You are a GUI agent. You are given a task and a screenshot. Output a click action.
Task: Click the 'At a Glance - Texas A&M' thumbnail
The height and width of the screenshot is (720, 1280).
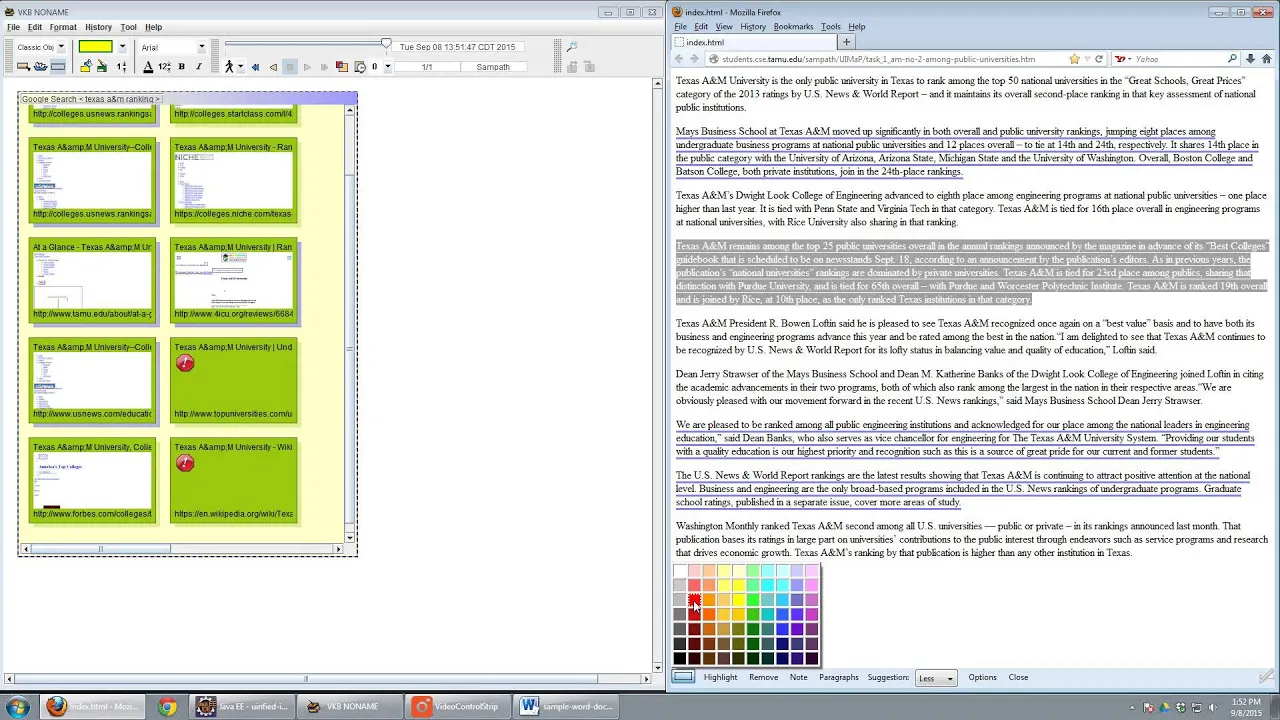tap(92, 280)
